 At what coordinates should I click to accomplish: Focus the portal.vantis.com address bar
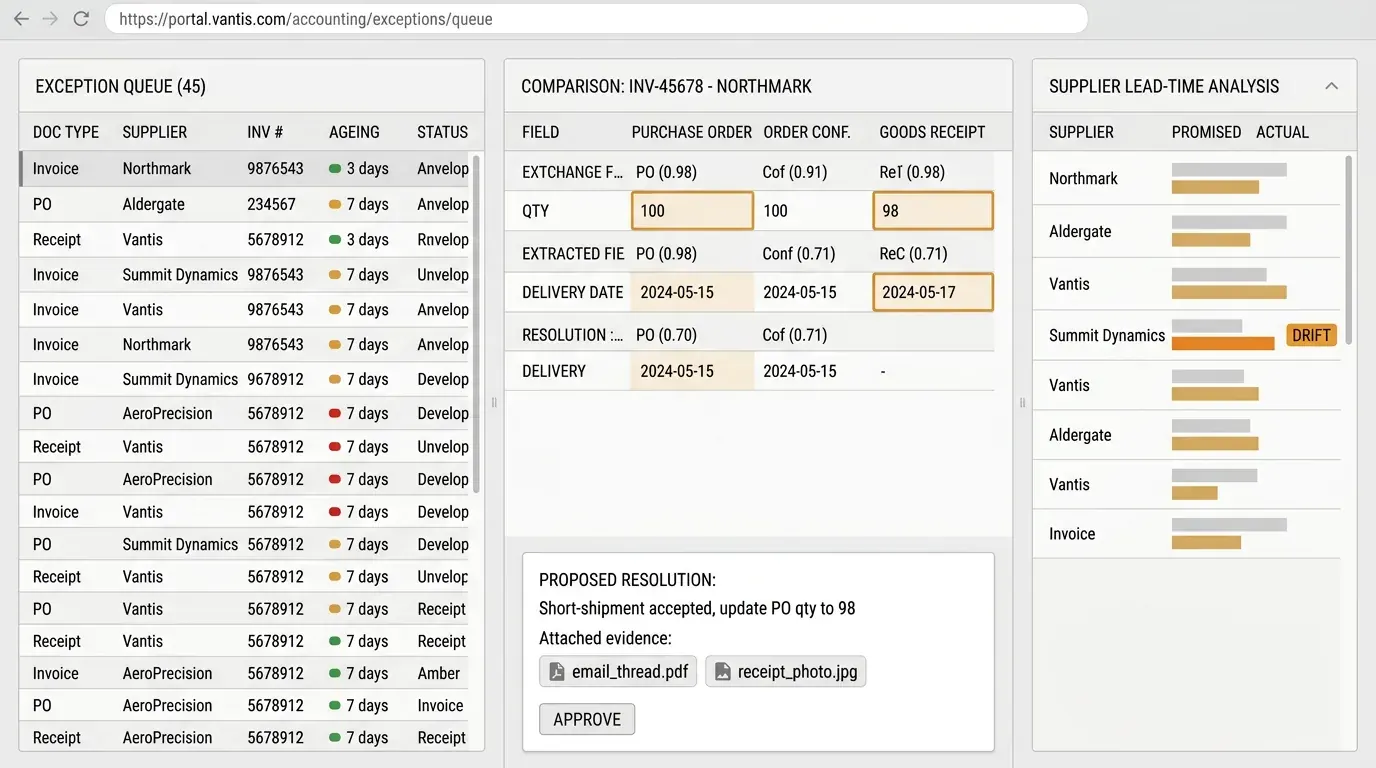(x=596, y=19)
